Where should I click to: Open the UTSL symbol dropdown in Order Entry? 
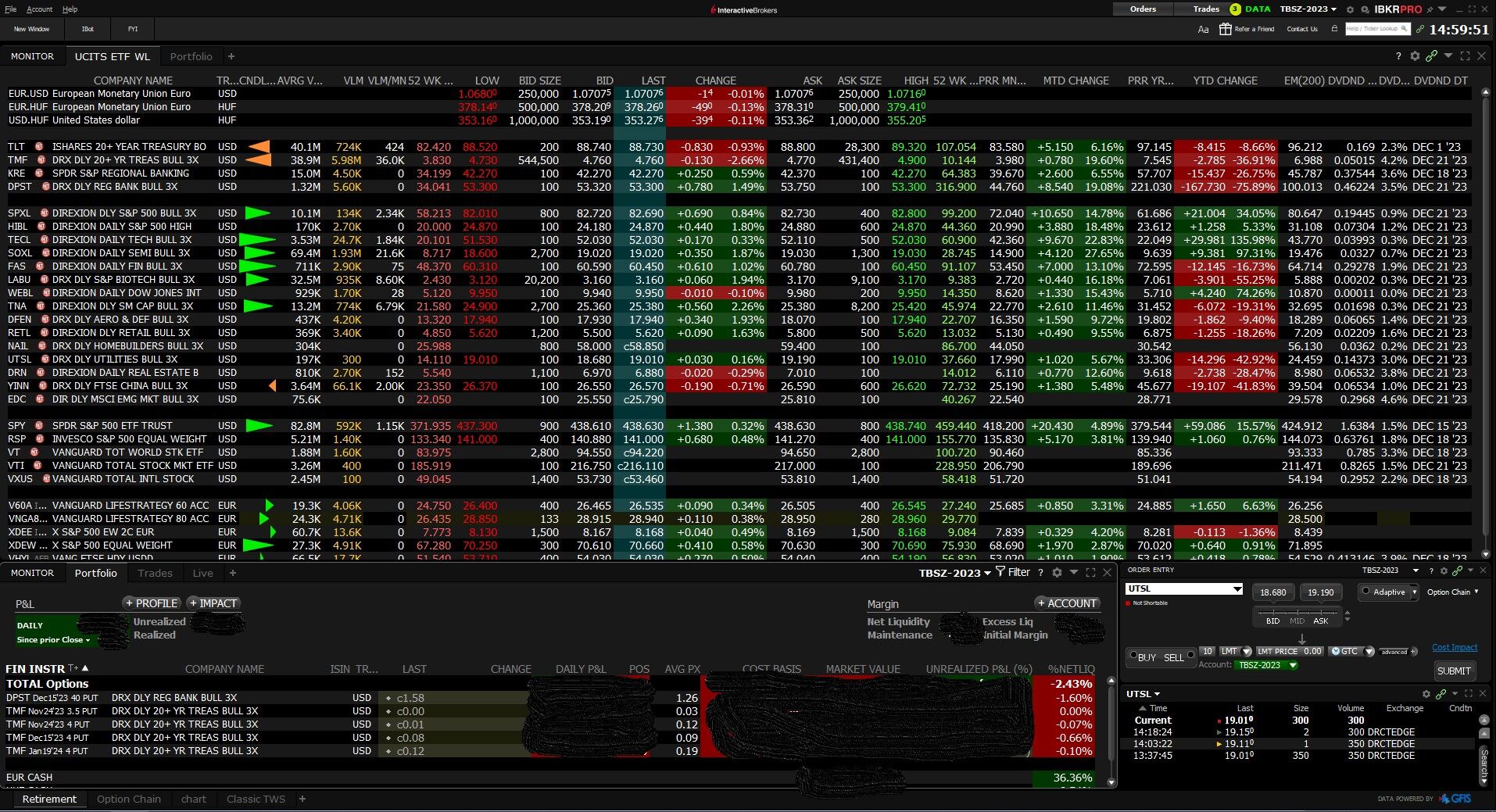(1237, 588)
